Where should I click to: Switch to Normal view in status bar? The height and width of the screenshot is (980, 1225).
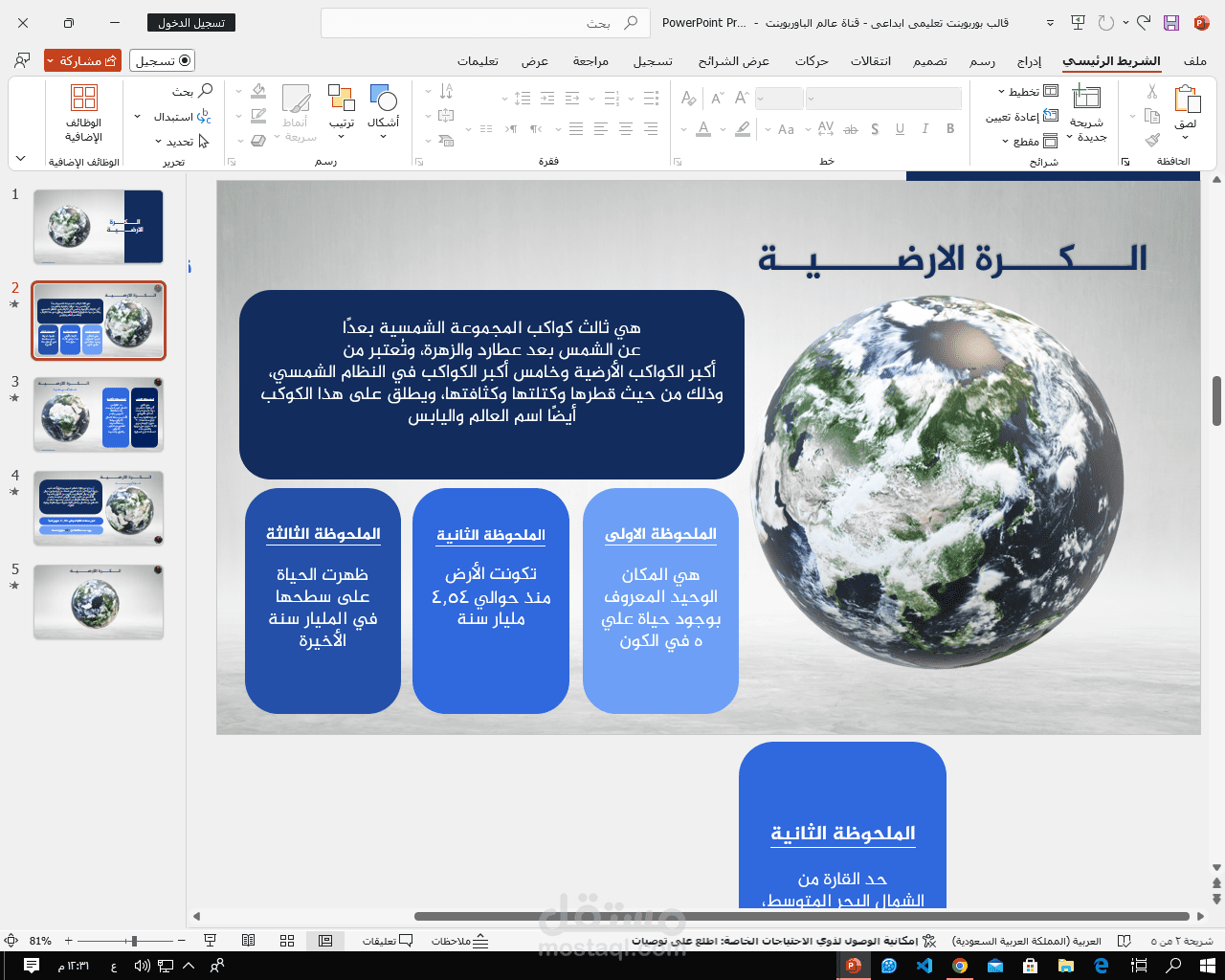click(325, 941)
